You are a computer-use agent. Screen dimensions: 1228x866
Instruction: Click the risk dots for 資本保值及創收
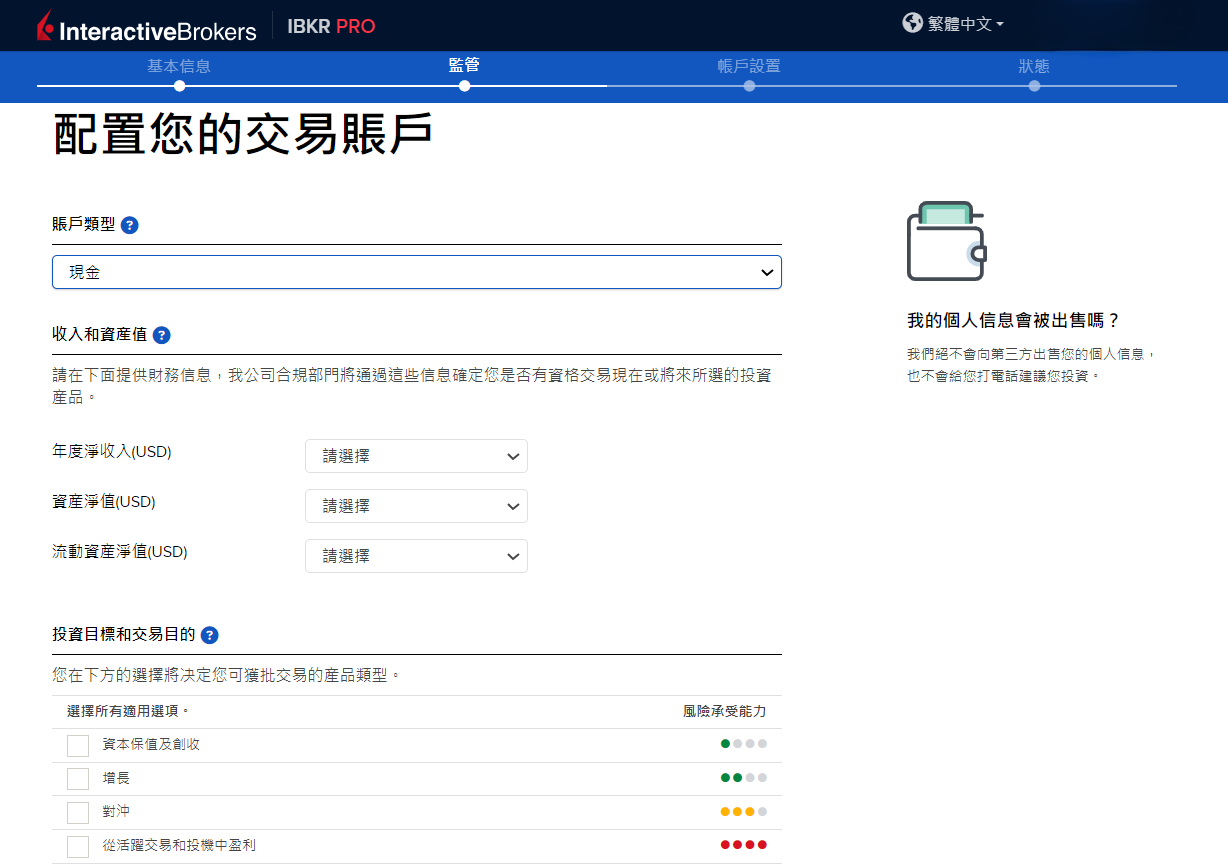click(744, 744)
